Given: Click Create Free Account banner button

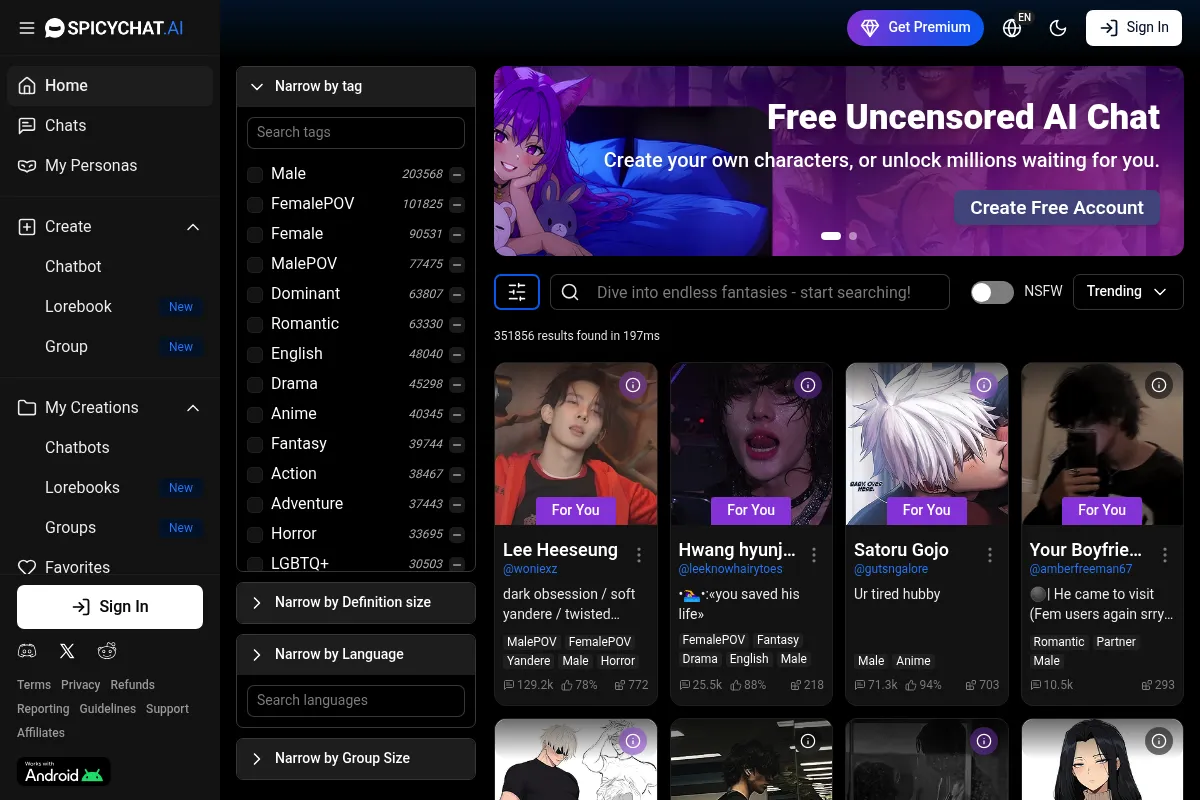Looking at the screenshot, I should point(1057,208).
